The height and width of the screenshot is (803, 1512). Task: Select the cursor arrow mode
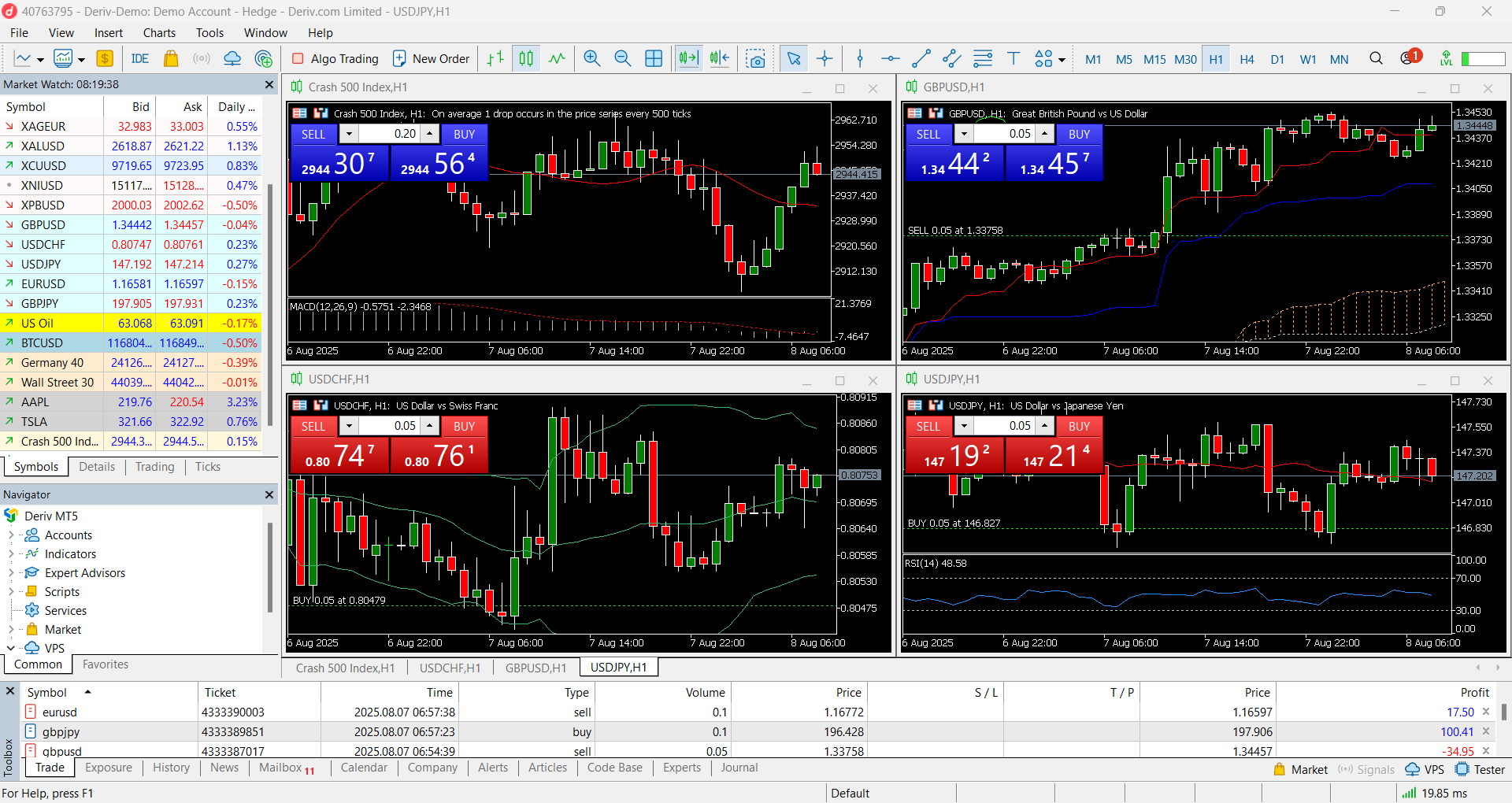(x=794, y=59)
